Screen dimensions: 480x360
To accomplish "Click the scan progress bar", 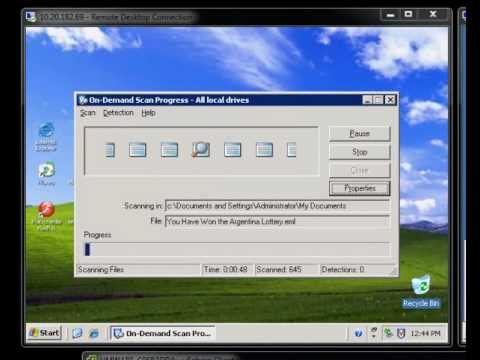I will click(237, 249).
